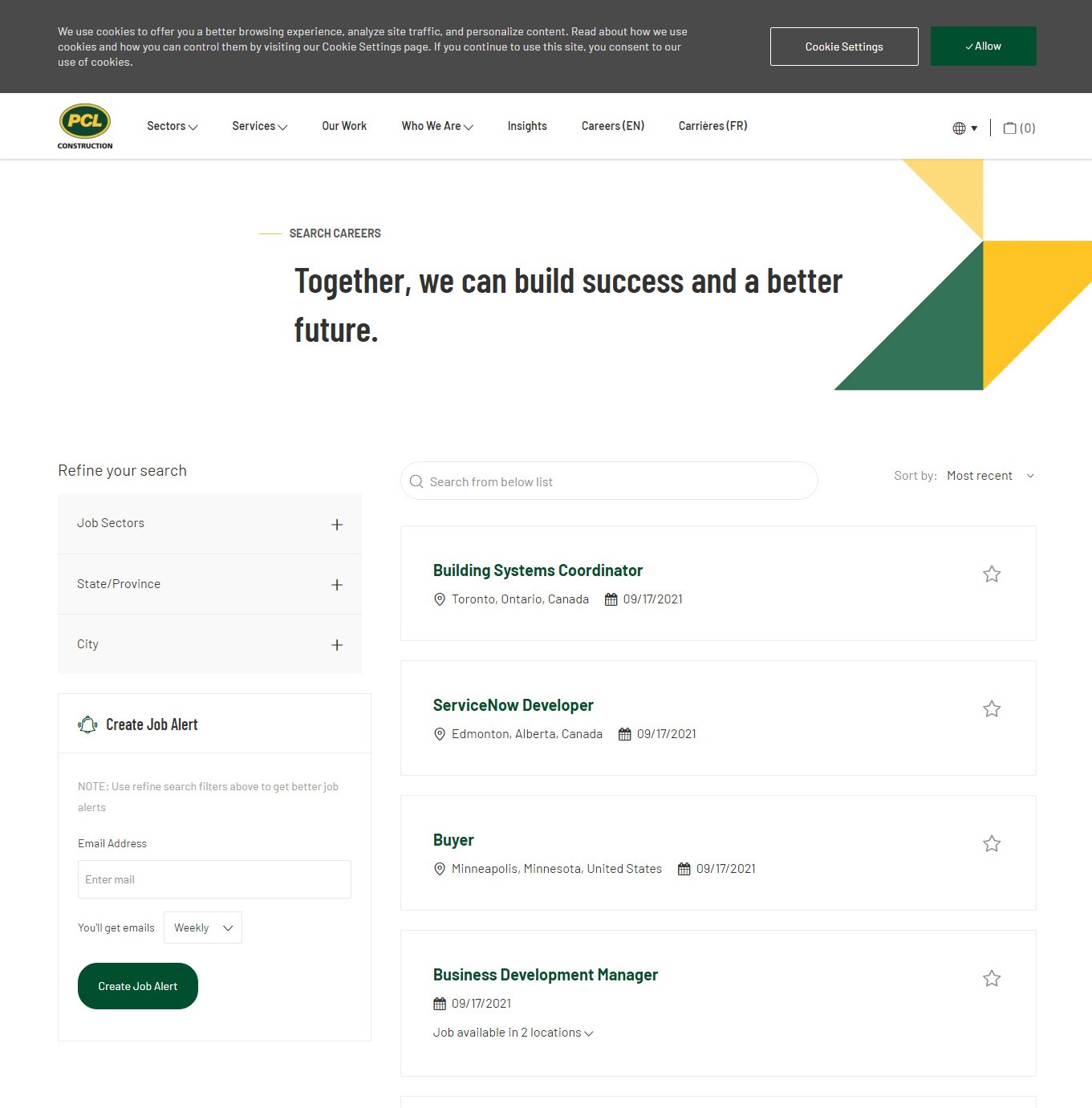Screen dimensions: 1092x1108
Task: Choose email frequency from Weekly dropdown
Action: [203, 927]
